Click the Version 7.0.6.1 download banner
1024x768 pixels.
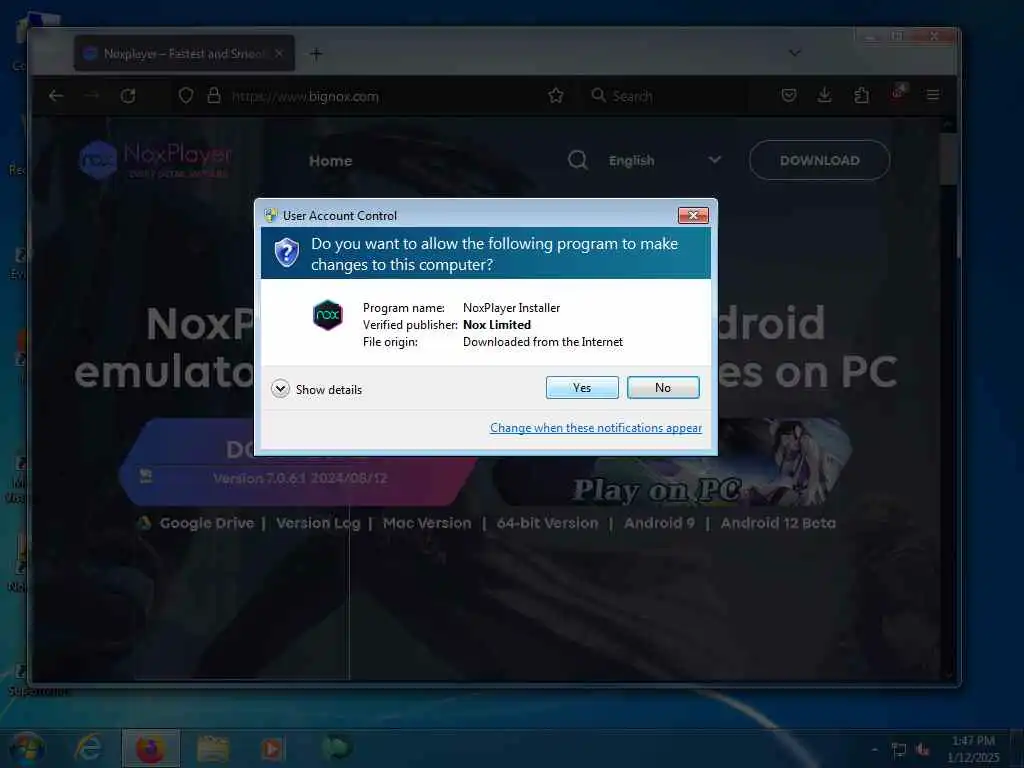300,462
